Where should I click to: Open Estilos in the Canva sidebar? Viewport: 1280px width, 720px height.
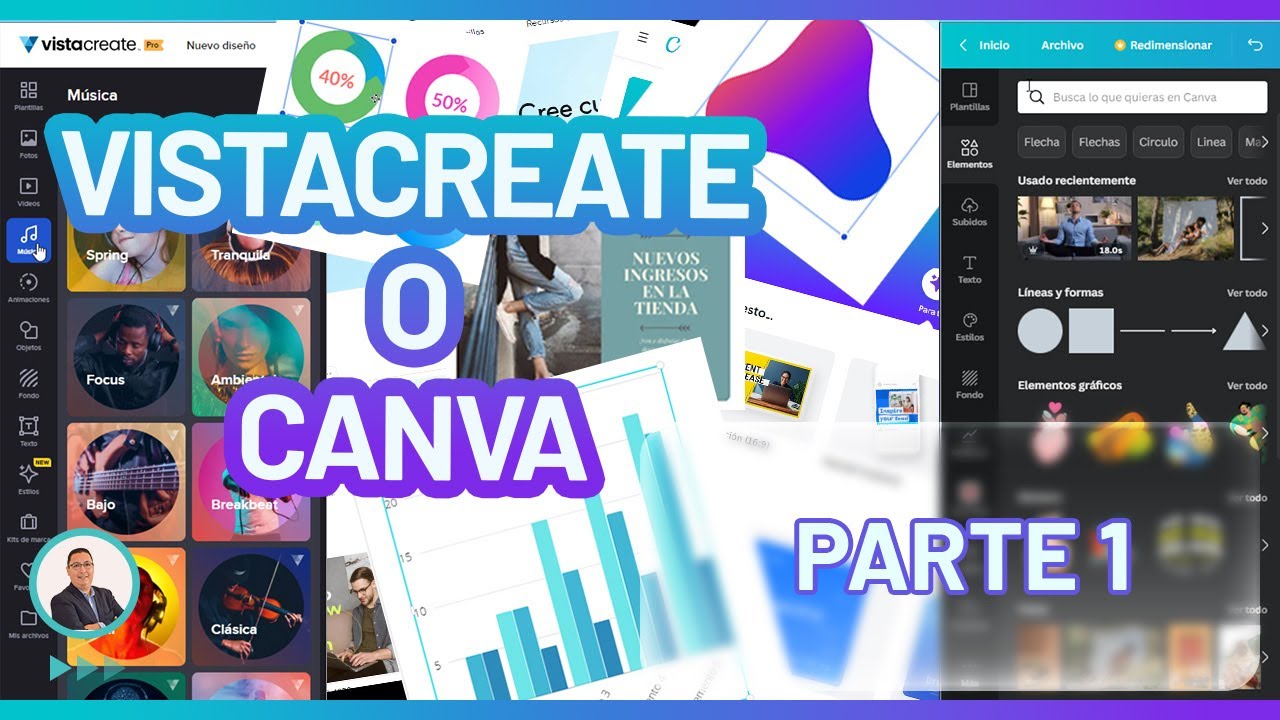pos(969,327)
